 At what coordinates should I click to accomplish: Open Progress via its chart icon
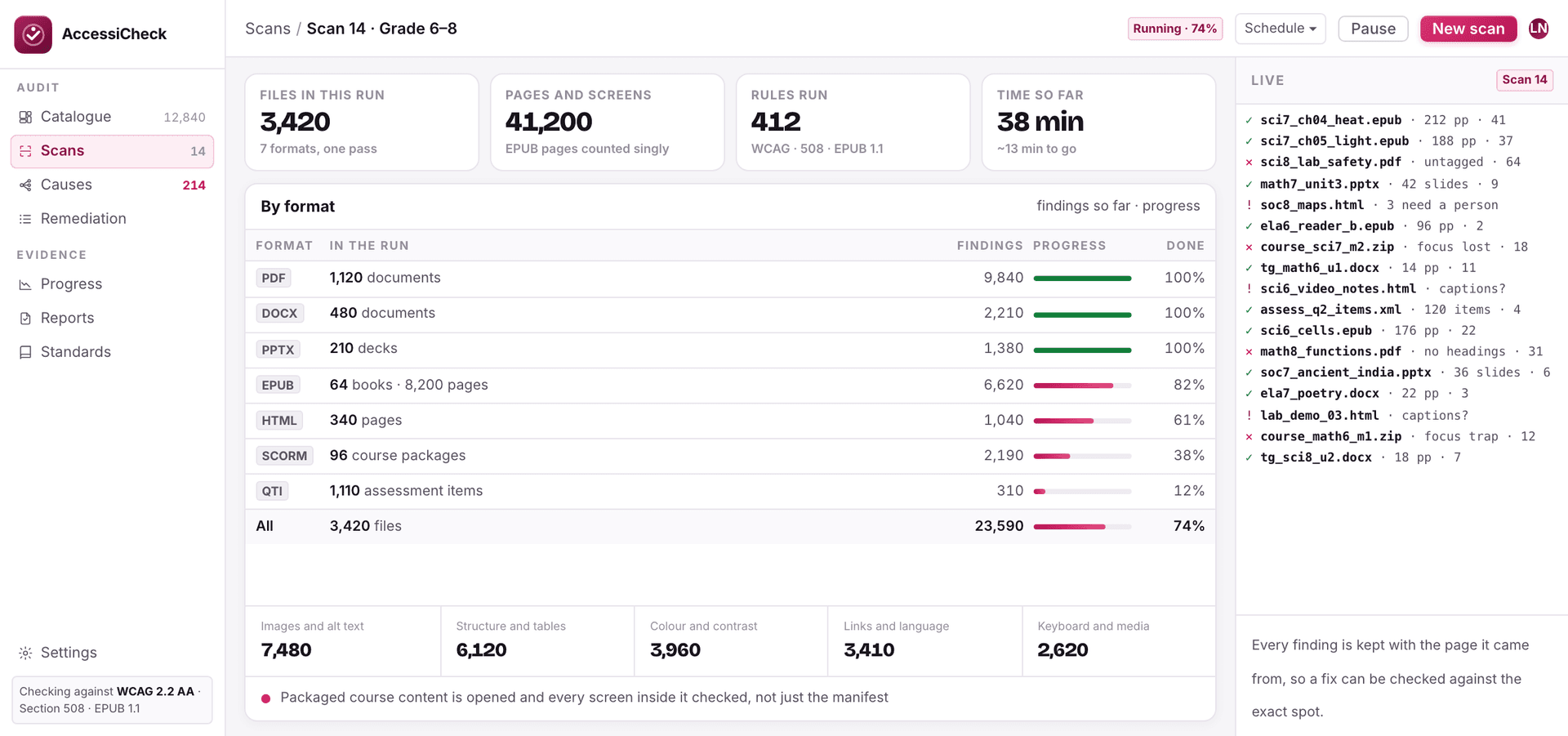pos(25,284)
